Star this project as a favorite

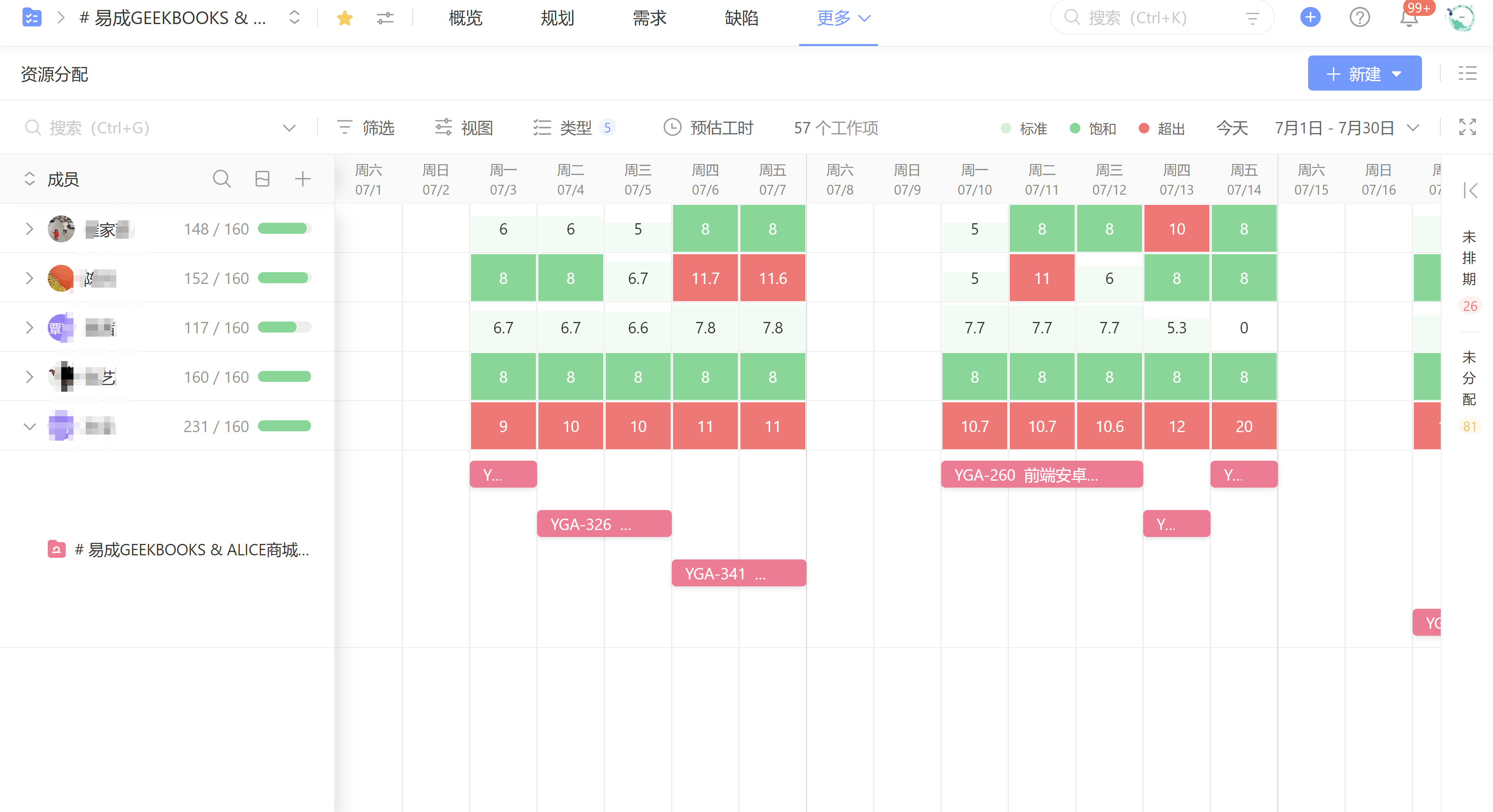344,18
